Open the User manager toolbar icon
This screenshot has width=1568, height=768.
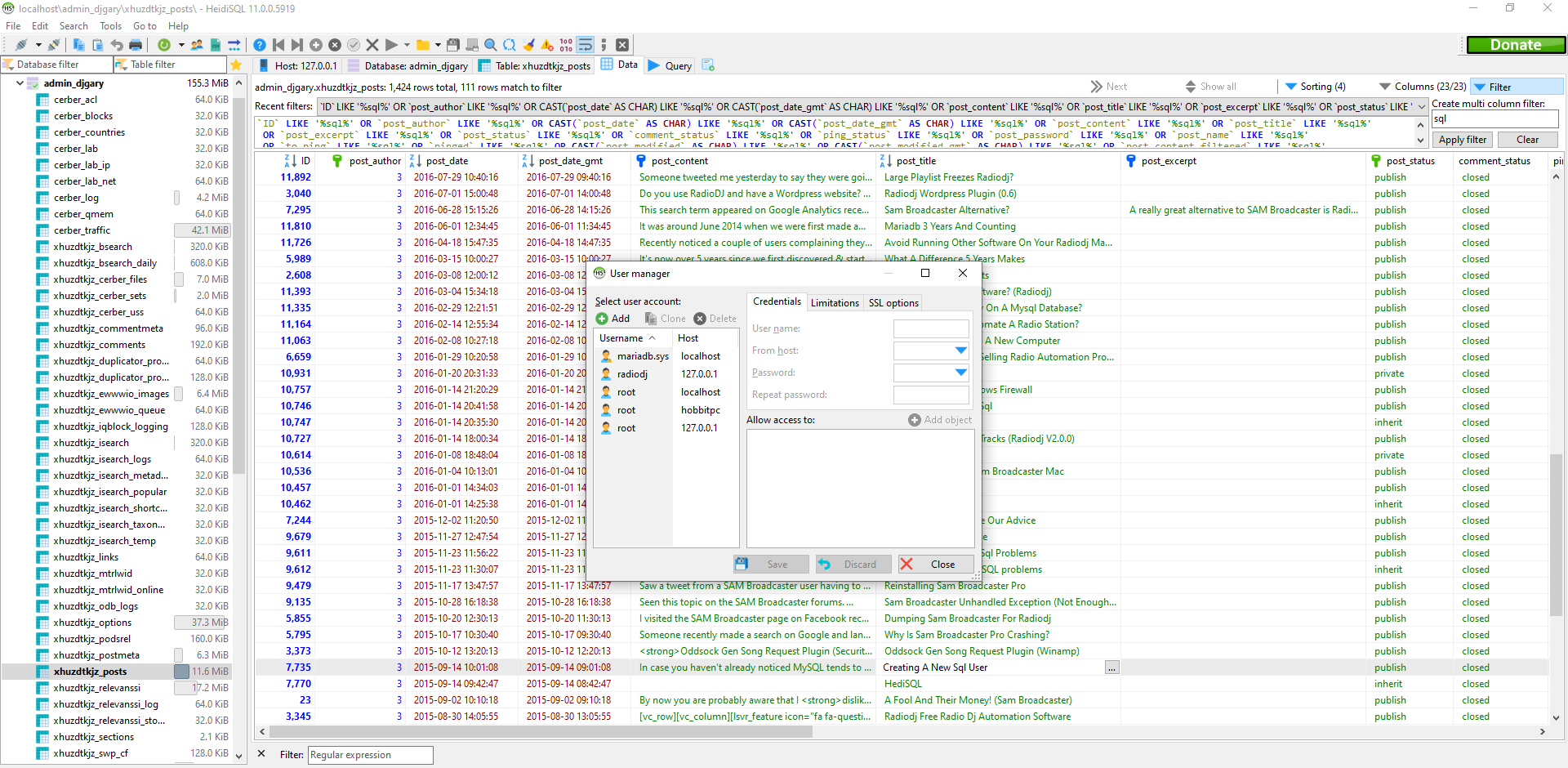pos(197,45)
